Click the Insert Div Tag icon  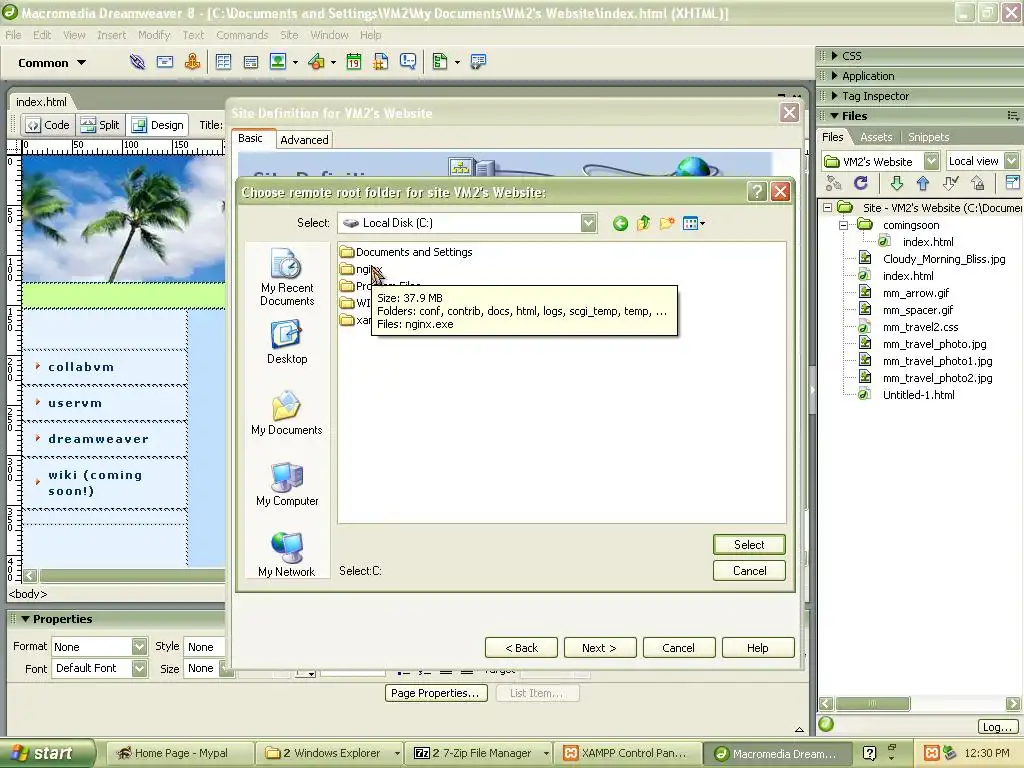tap(251, 62)
